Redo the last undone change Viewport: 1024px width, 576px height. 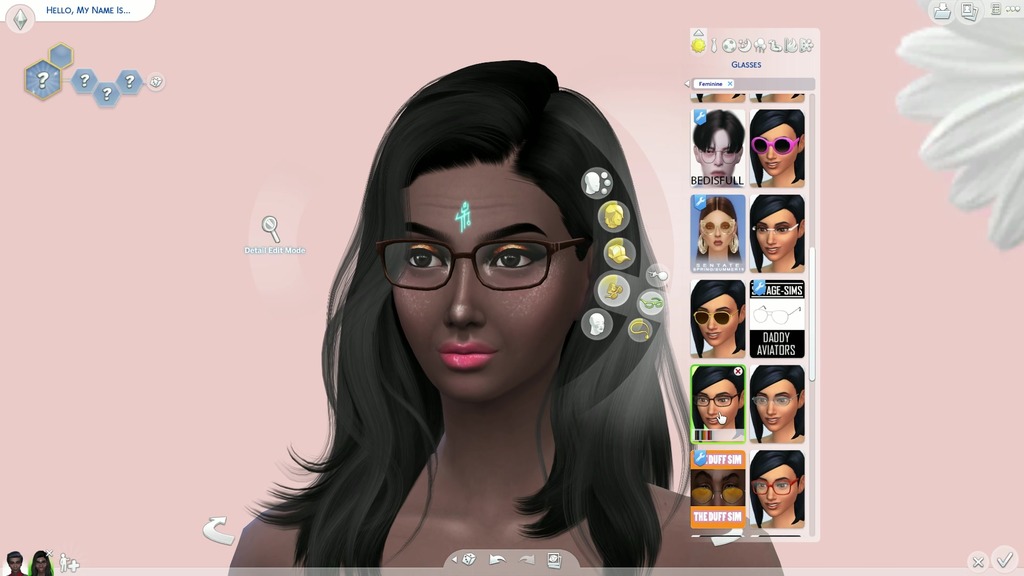(x=526, y=560)
